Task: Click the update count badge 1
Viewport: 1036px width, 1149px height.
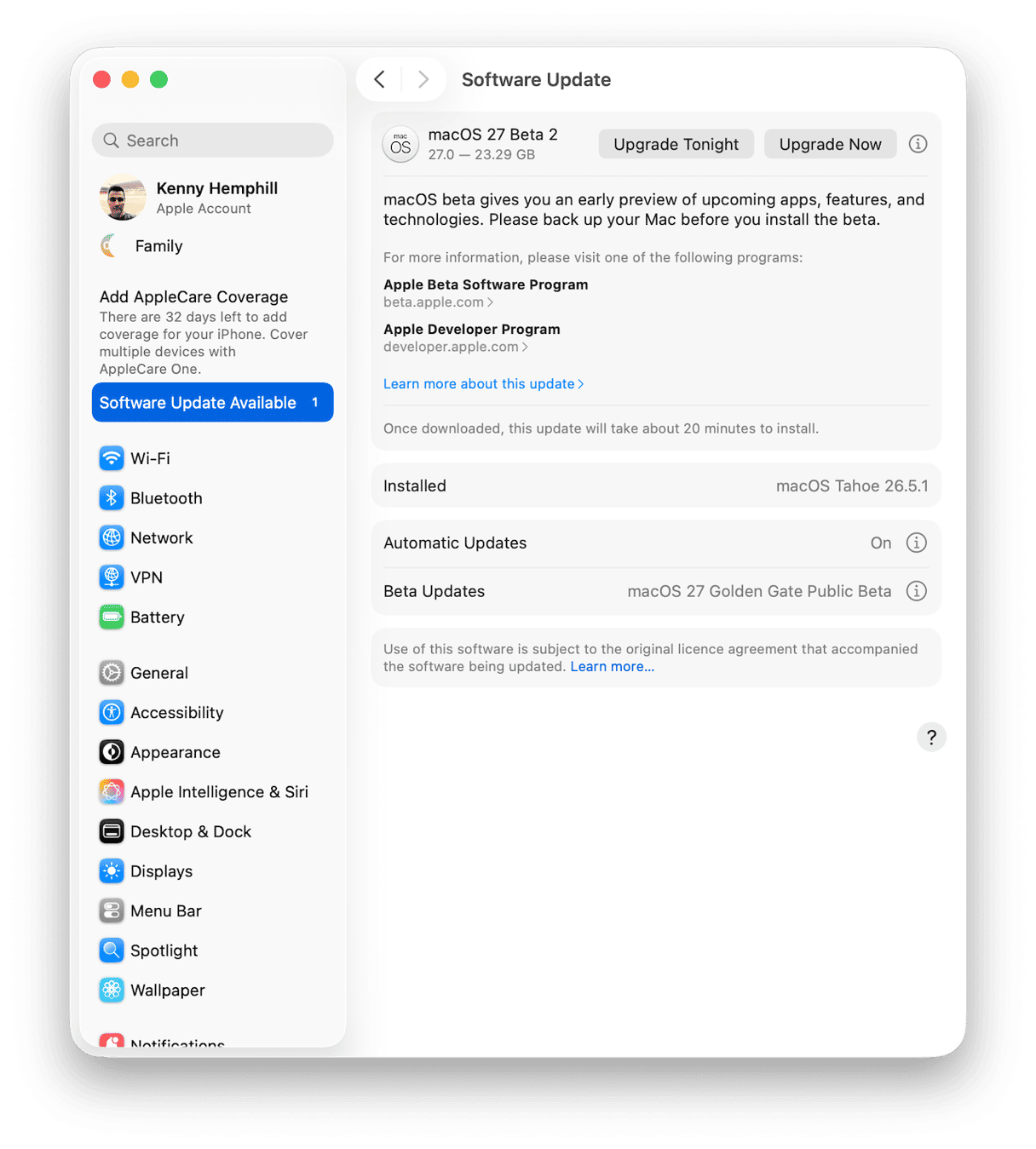Action: (x=315, y=402)
